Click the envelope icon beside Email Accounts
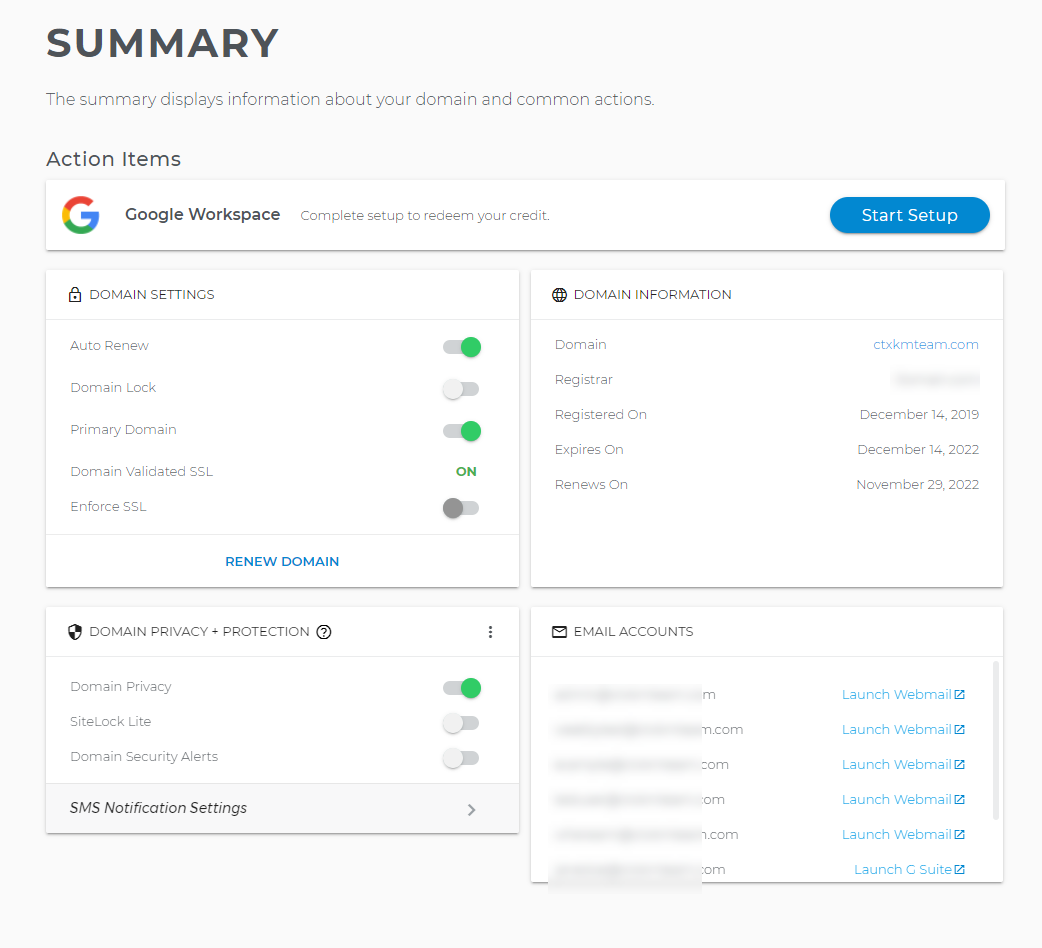1042x948 pixels. click(558, 631)
